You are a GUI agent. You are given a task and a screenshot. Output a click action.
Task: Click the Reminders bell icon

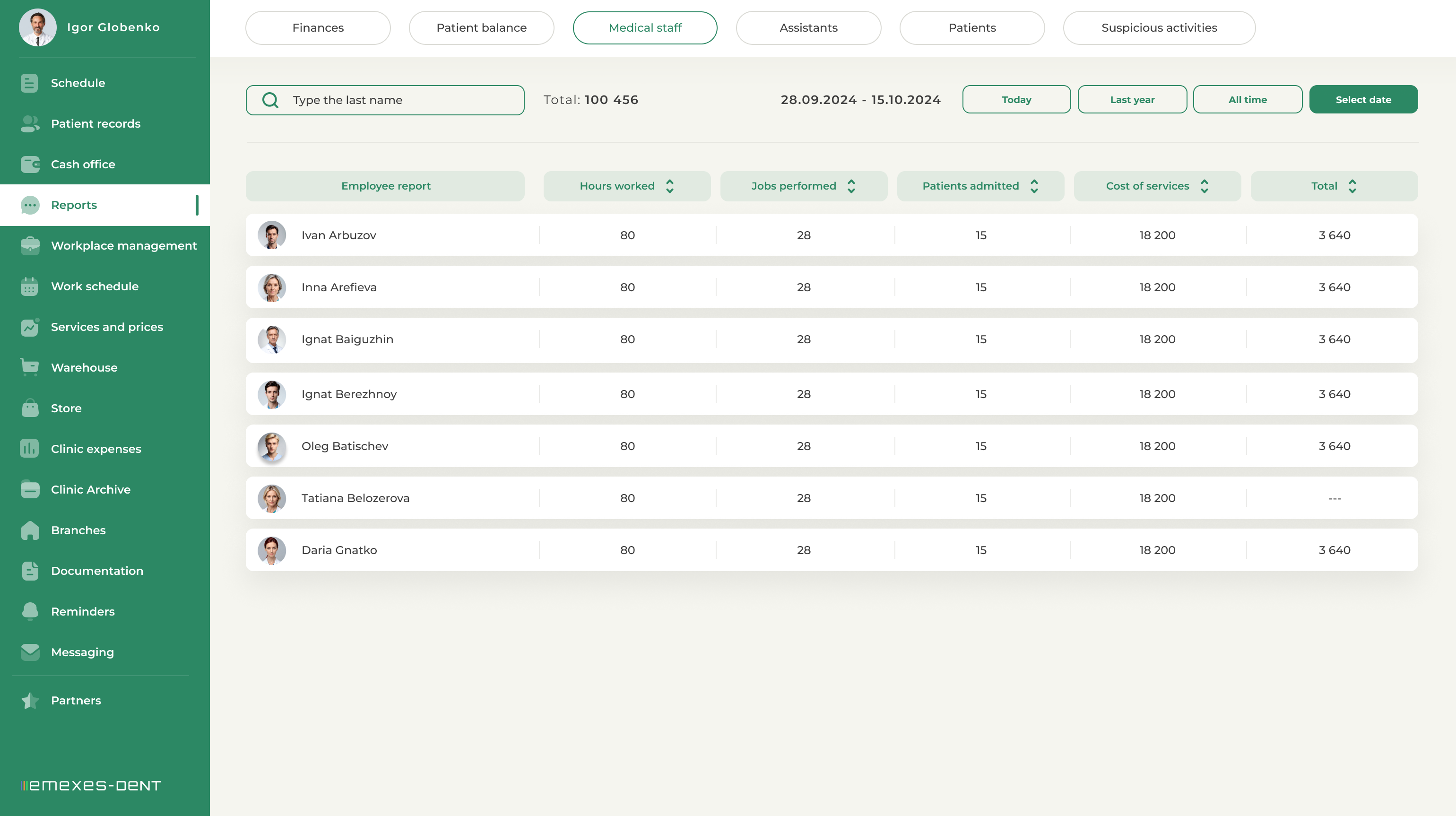click(29, 611)
